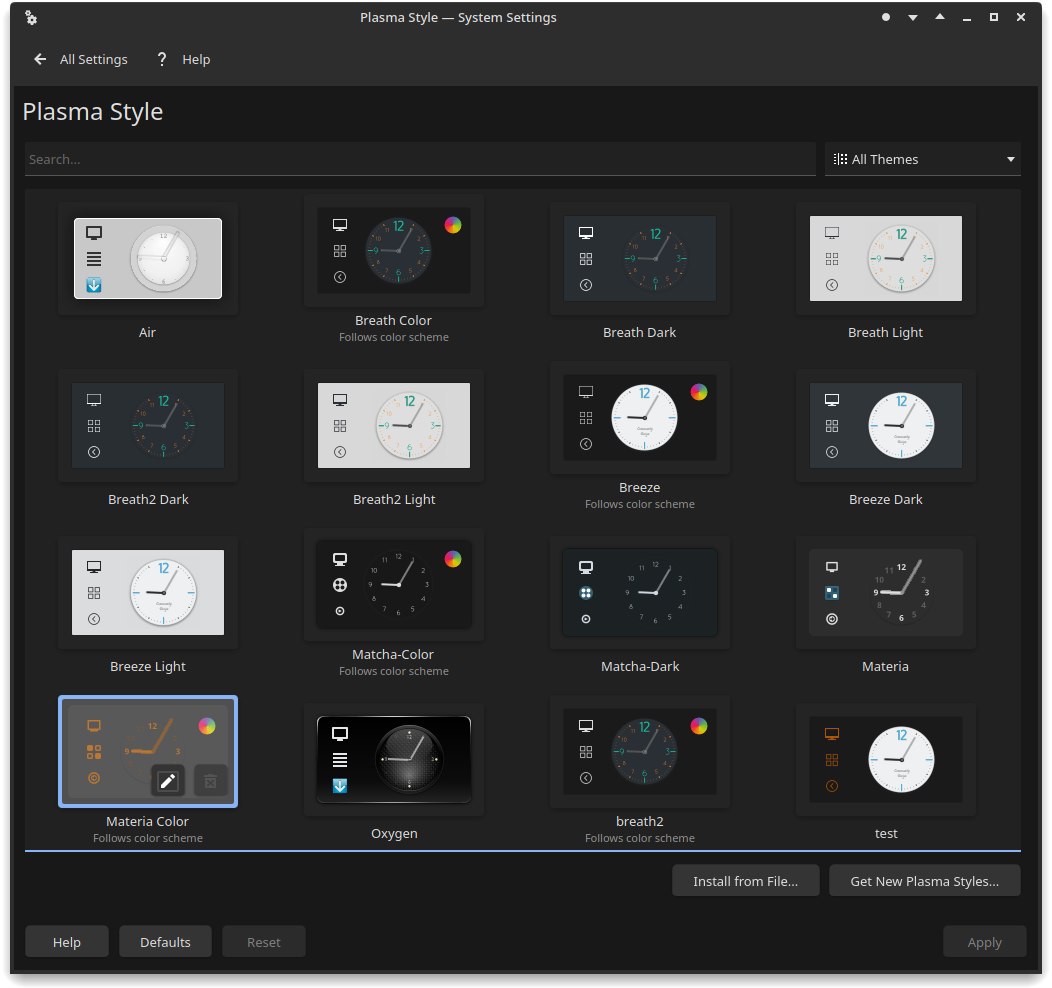
Task: Click the Install from File button
Action: 745,881
